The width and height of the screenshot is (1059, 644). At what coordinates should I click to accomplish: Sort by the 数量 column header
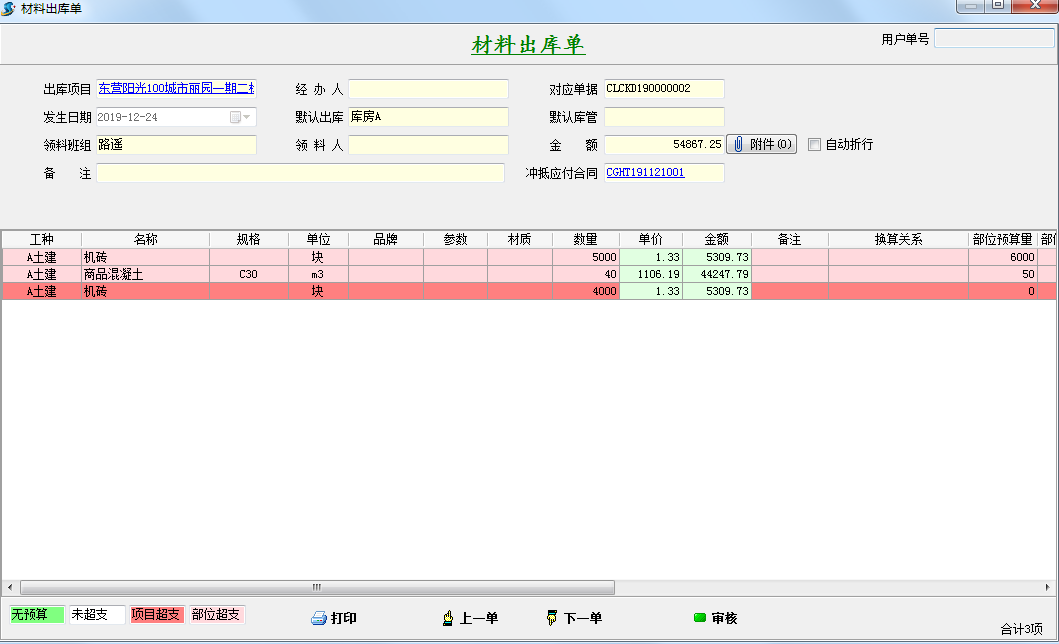point(585,240)
